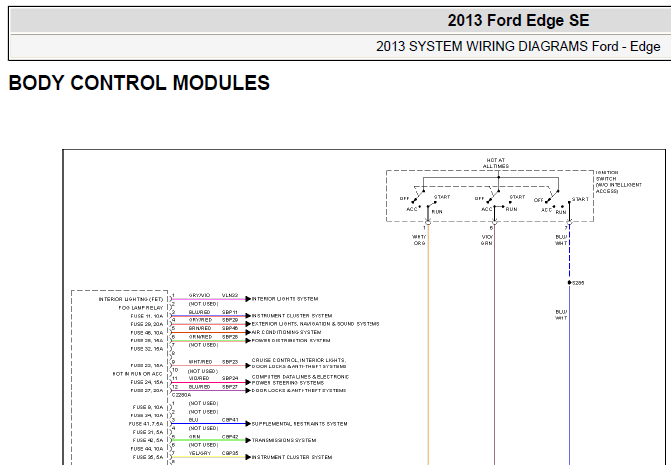Click the "GRN/RED" wire label

click(200, 337)
